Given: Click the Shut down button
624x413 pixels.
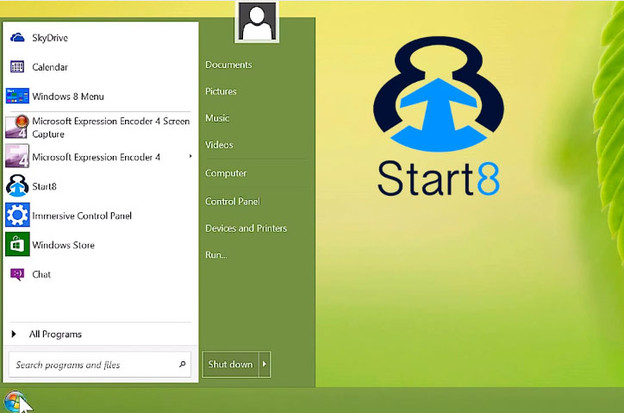Looking at the screenshot, I should coord(231,364).
